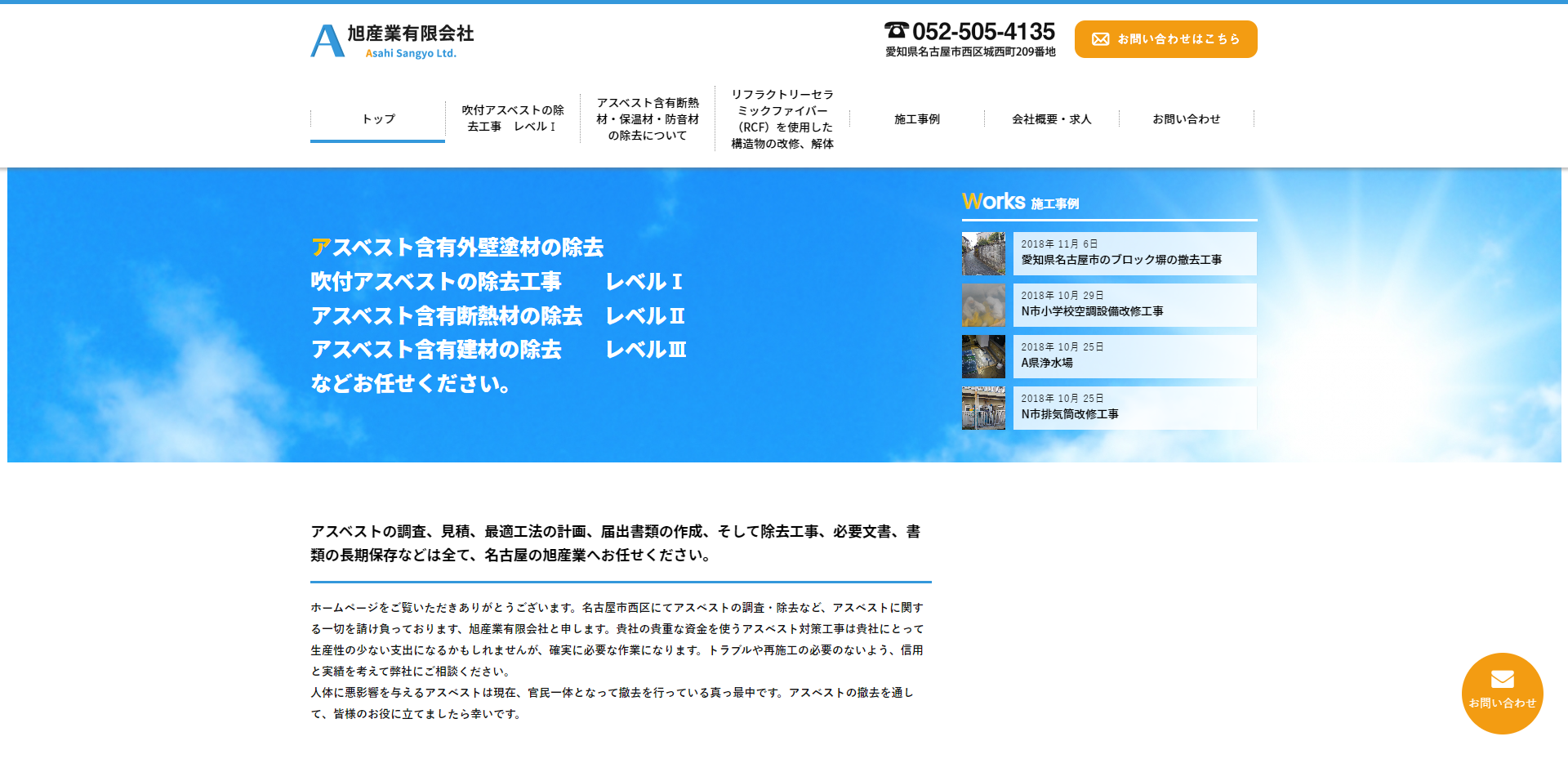Select 施工事例 in the navigation bar
This screenshot has height=759, width=1568.
point(916,119)
